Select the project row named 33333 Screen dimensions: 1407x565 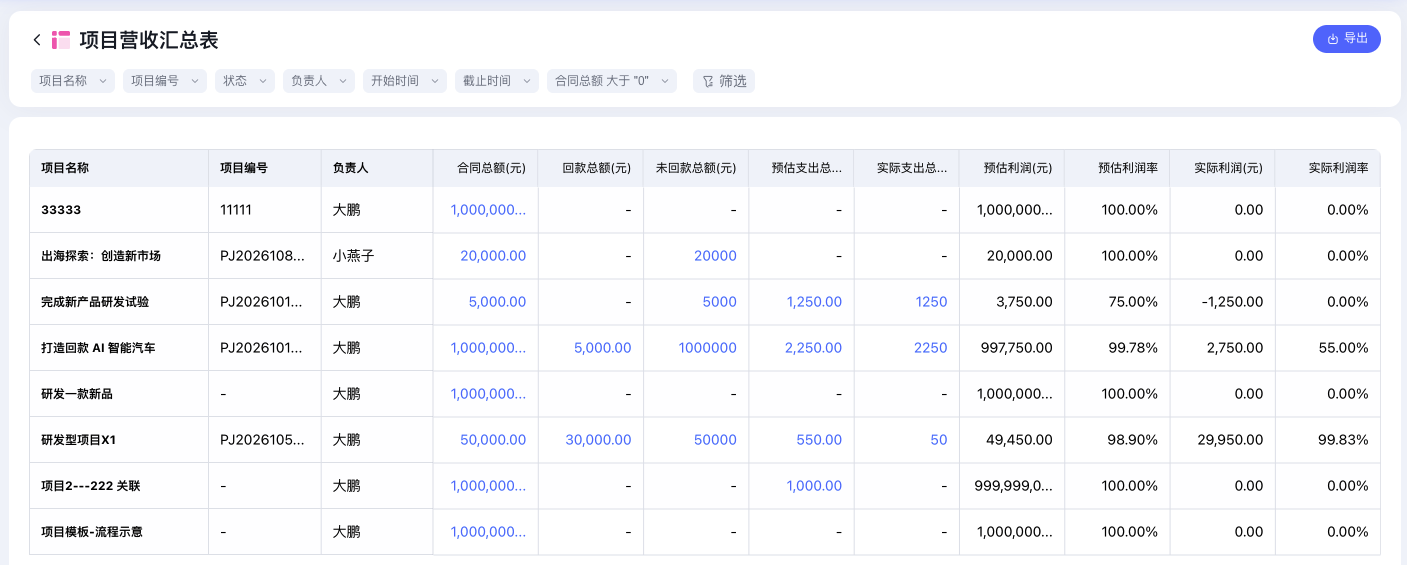[x=61, y=210]
